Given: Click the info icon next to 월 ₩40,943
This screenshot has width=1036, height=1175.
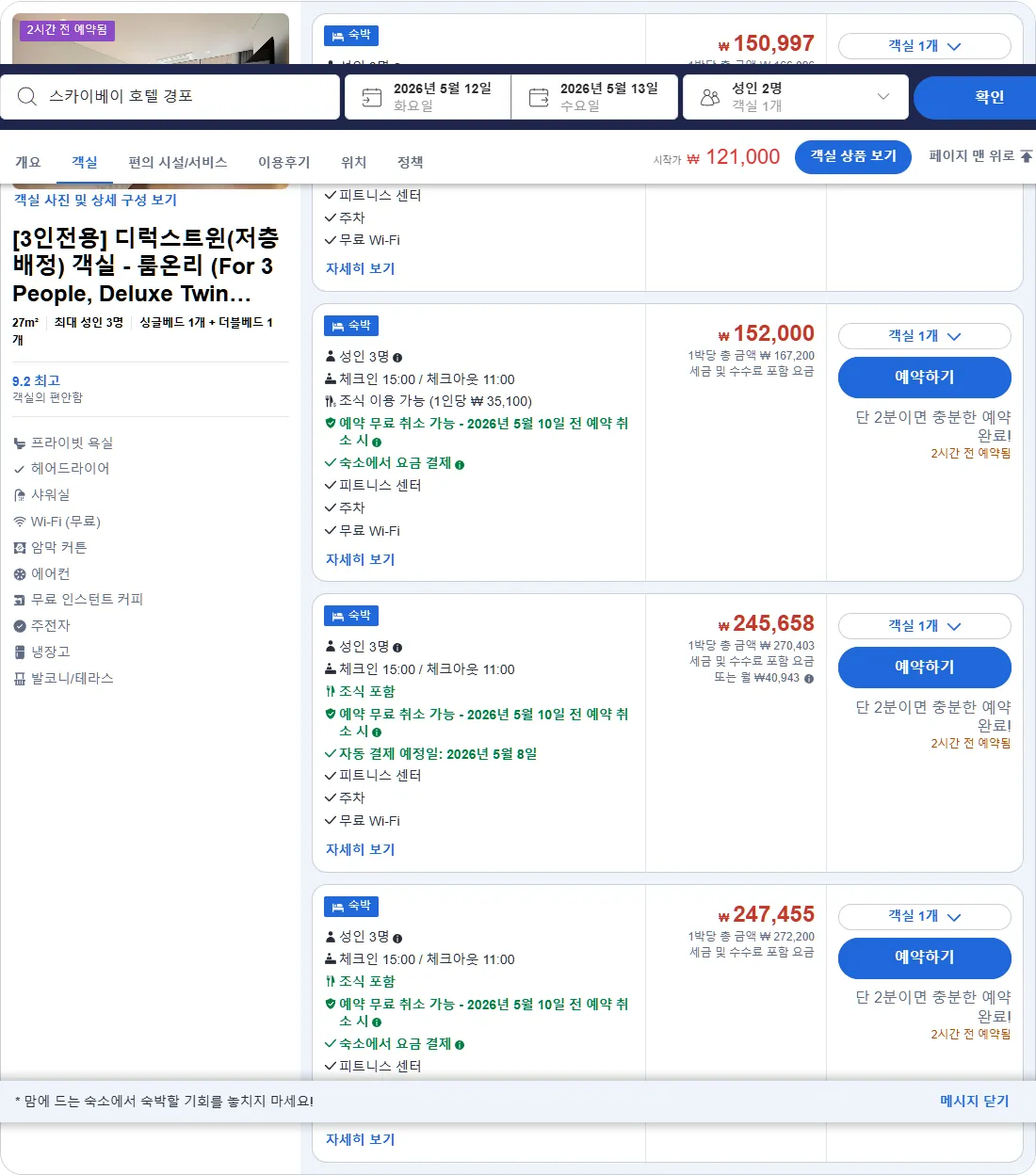Looking at the screenshot, I should tap(809, 679).
